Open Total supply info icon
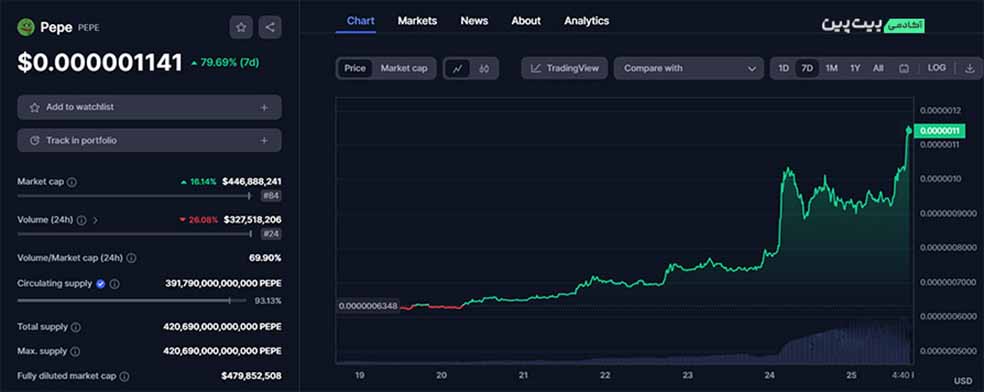 tap(76, 327)
